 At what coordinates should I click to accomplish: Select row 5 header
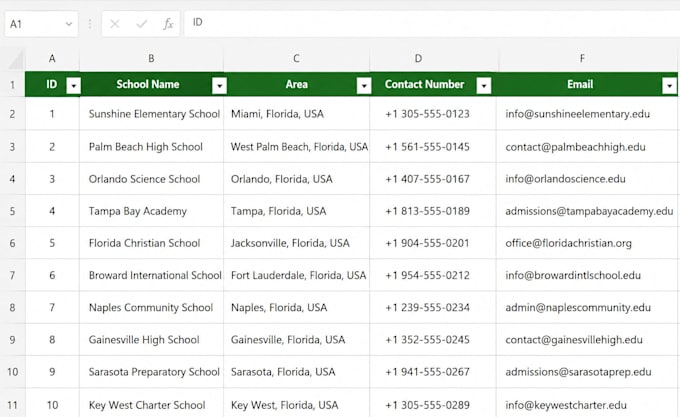[x=12, y=211]
